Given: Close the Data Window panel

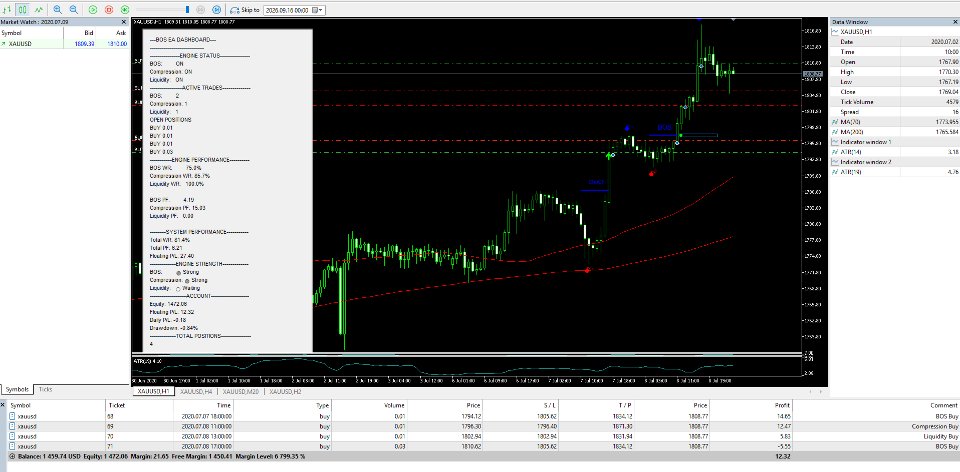Looking at the screenshot, I should coord(955,22).
